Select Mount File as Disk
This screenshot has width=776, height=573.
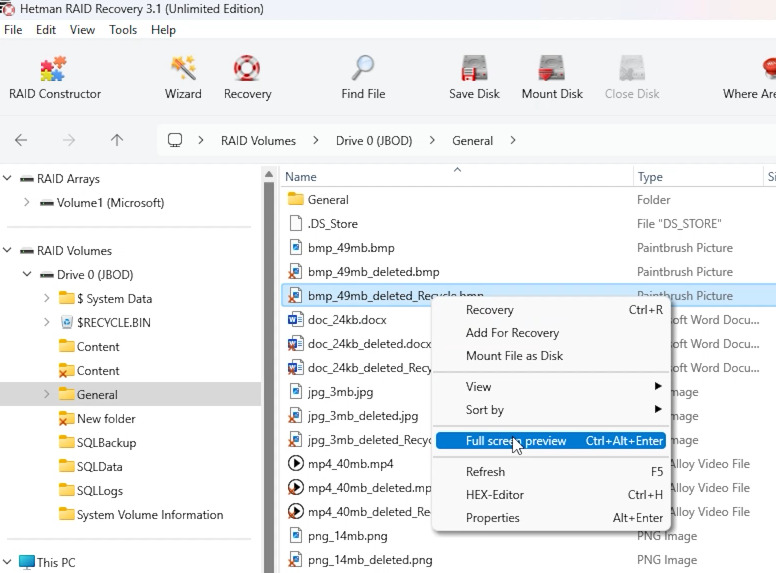(x=550, y=356)
